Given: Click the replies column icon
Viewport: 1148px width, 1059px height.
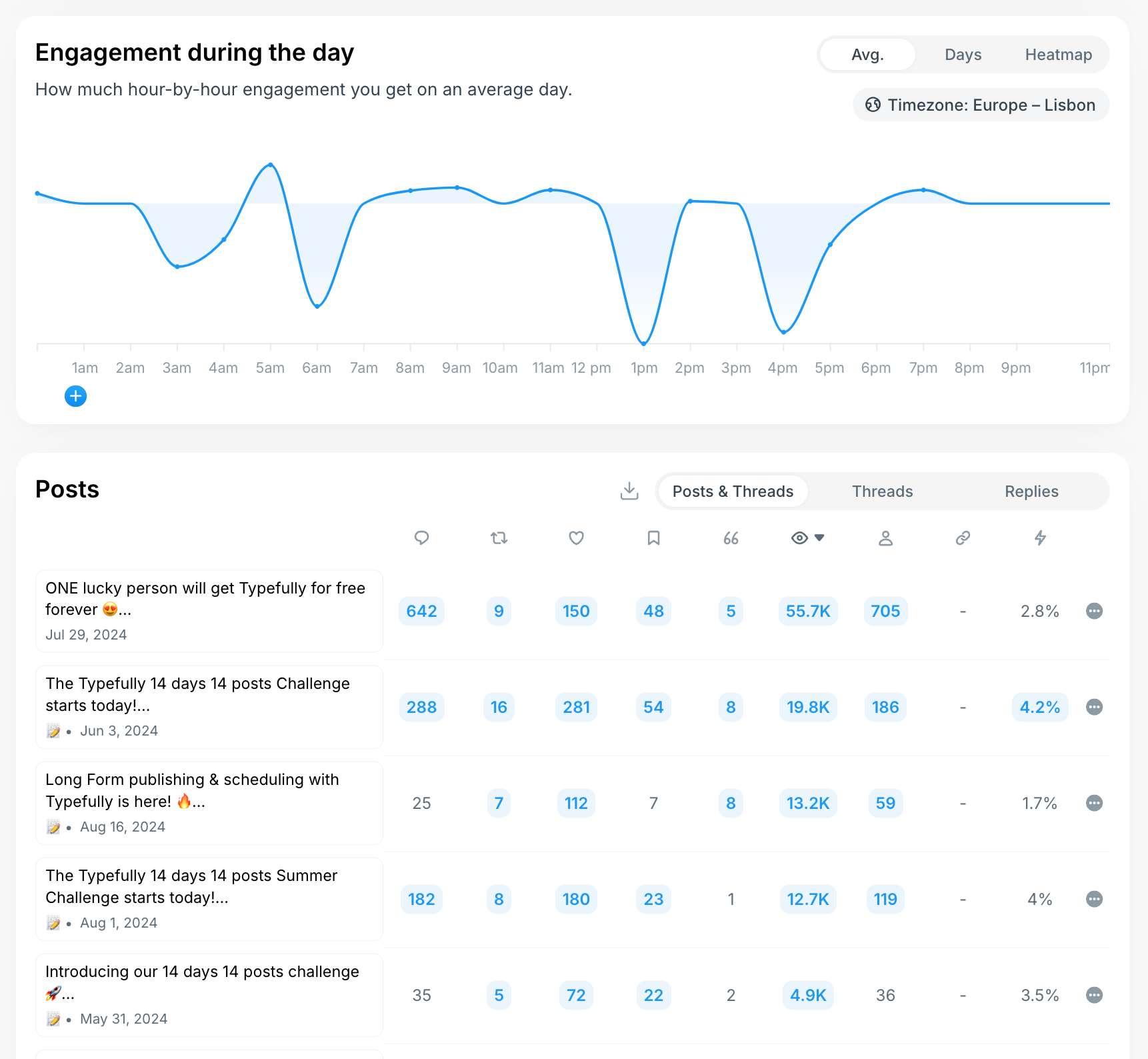Looking at the screenshot, I should [x=421, y=538].
